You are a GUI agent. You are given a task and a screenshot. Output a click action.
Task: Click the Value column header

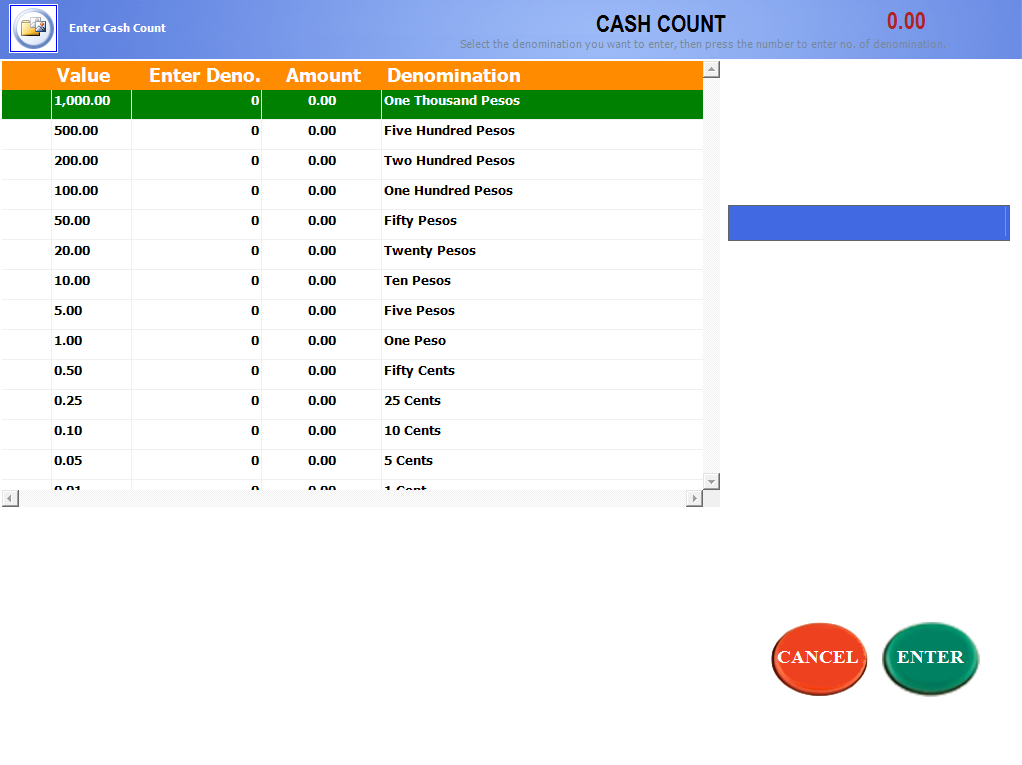pos(84,75)
